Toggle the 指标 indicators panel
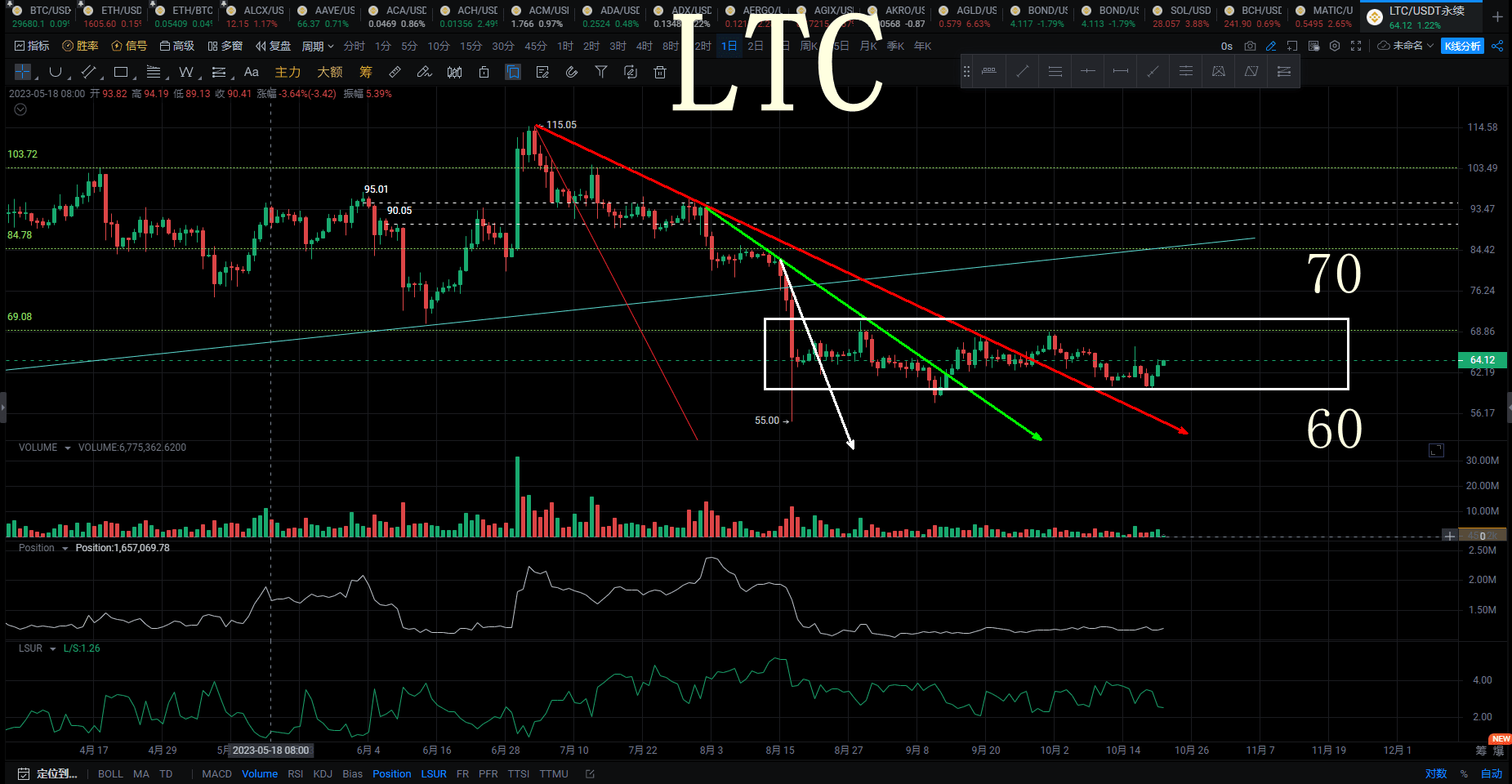 31,46
